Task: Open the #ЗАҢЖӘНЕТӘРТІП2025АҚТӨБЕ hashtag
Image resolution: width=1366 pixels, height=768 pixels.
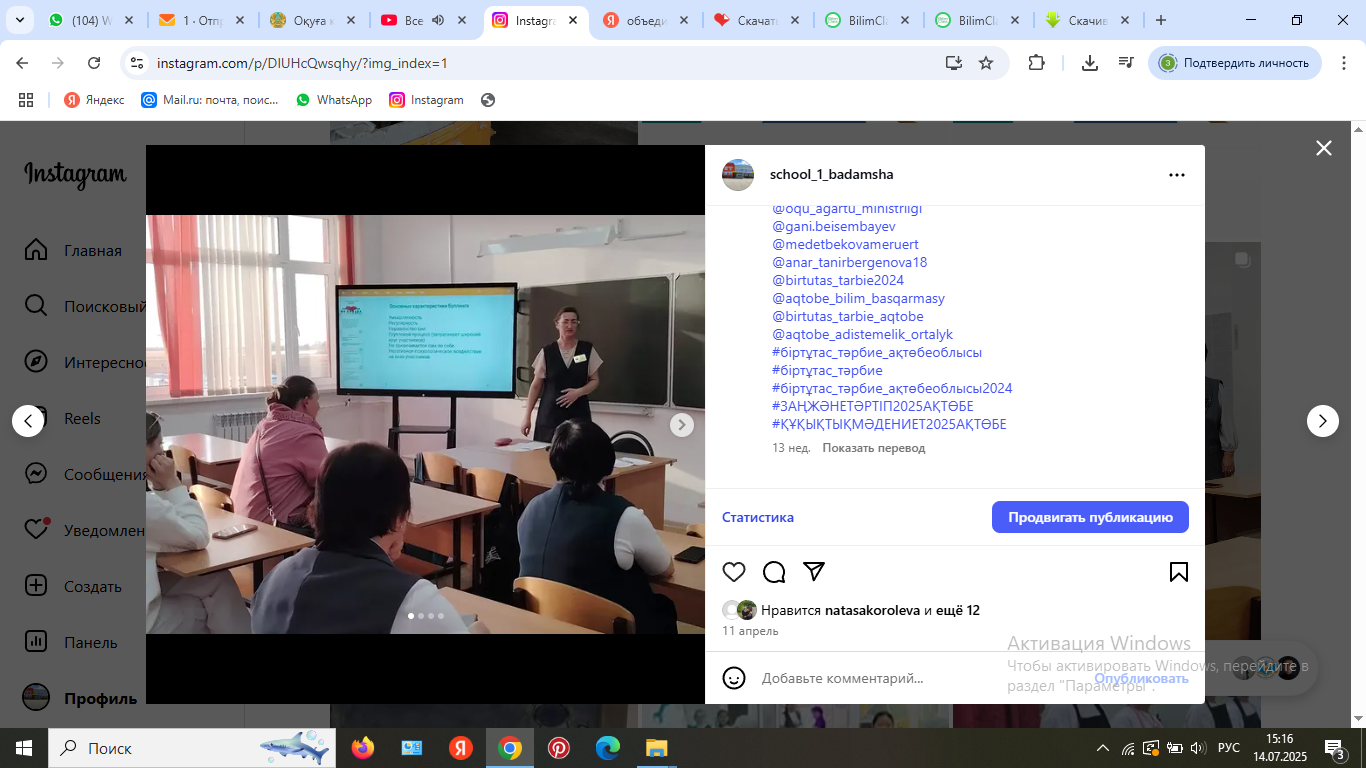Action: [873, 407]
